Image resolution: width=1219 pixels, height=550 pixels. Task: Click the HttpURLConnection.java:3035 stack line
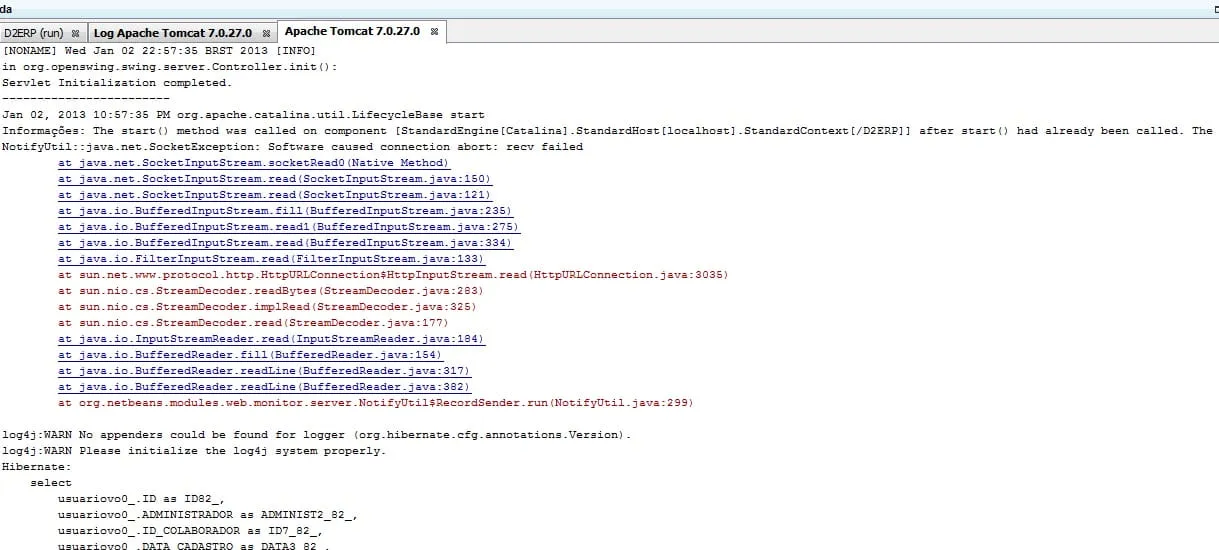pyautogui.click(x=393, y=275)
